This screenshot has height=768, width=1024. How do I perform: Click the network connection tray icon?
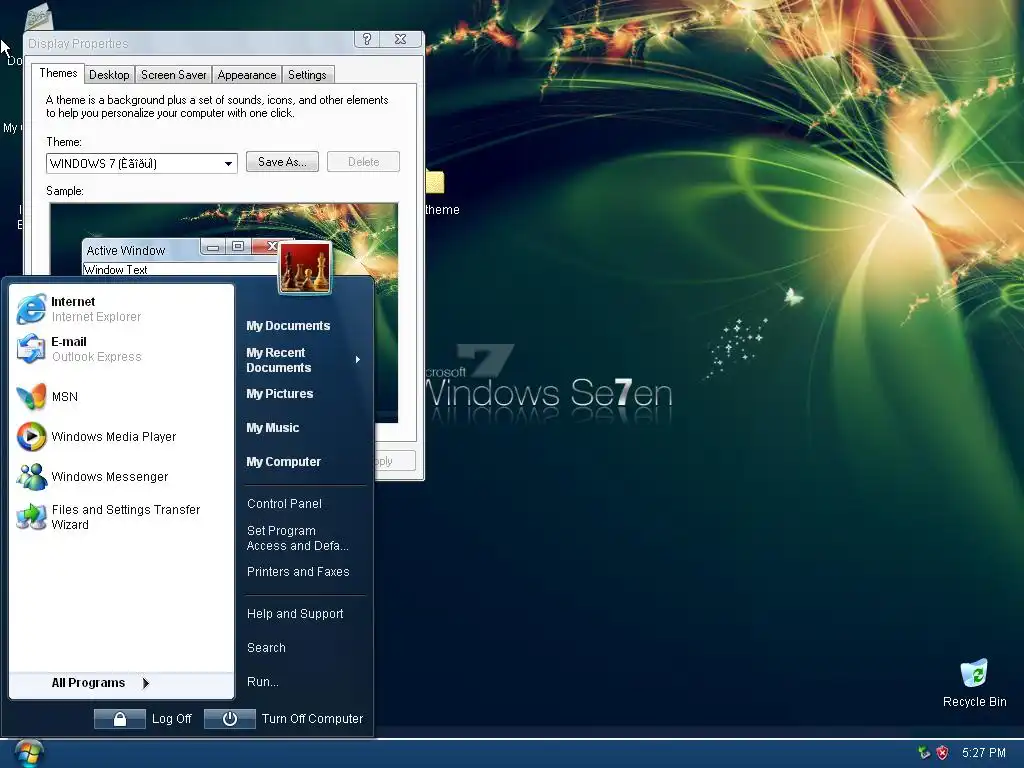(923, 752)
